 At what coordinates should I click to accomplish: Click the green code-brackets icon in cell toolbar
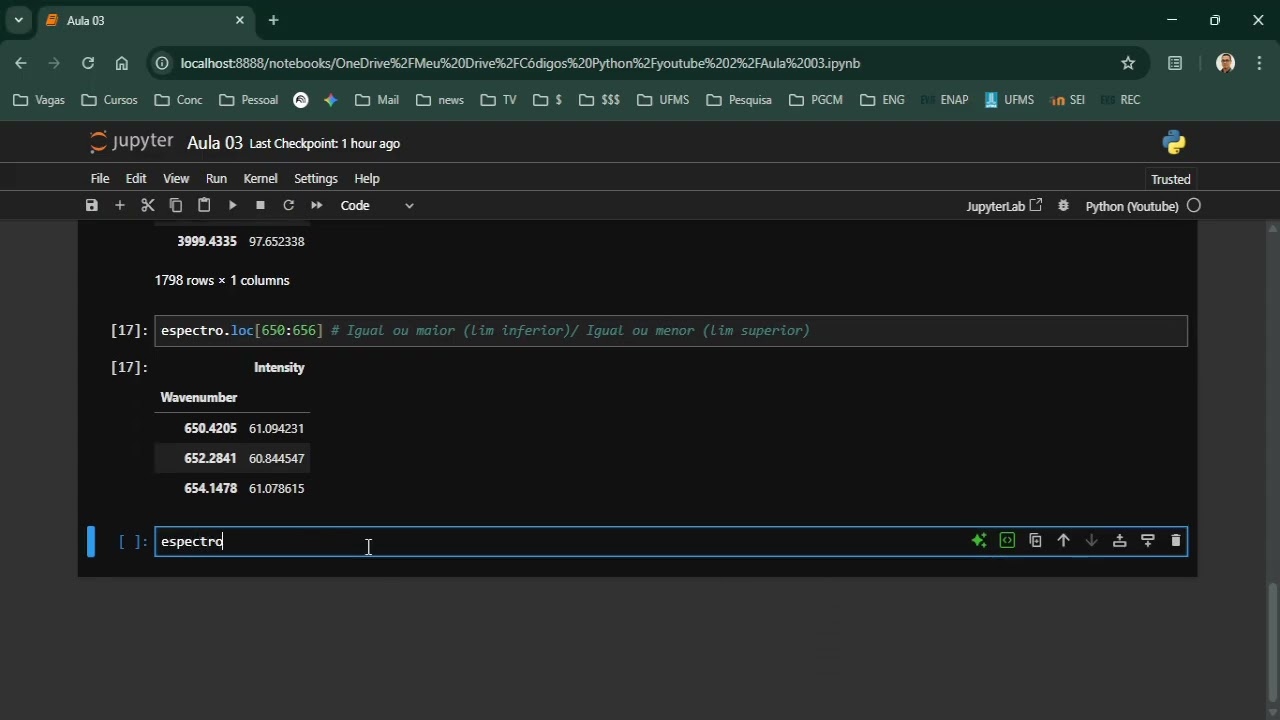(1007, 541)
